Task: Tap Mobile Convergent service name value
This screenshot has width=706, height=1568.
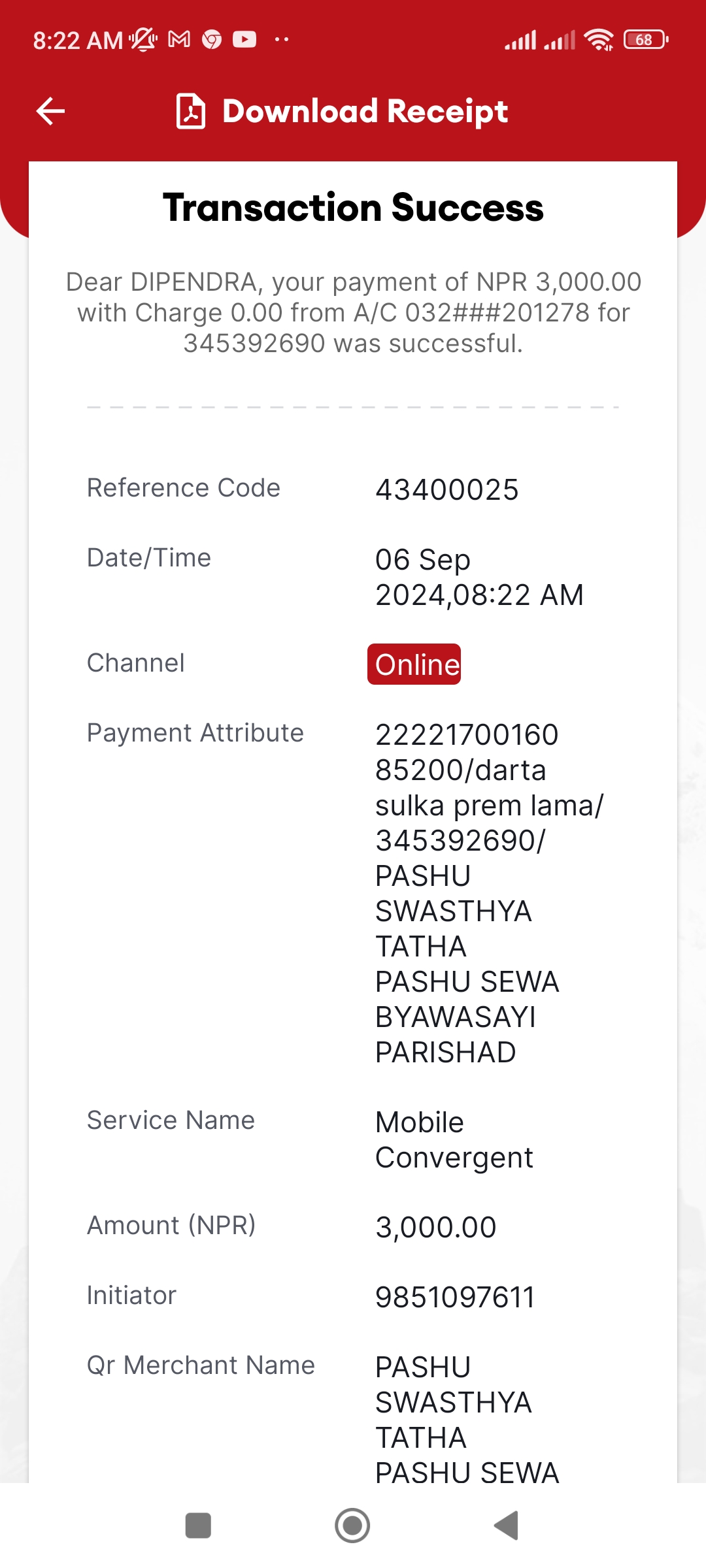Action: 454,1140
